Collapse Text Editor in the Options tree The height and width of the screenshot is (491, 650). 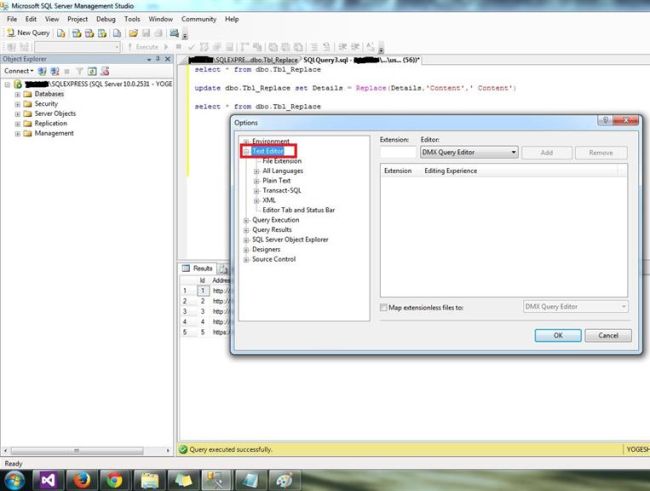click(x=246, y=151)
